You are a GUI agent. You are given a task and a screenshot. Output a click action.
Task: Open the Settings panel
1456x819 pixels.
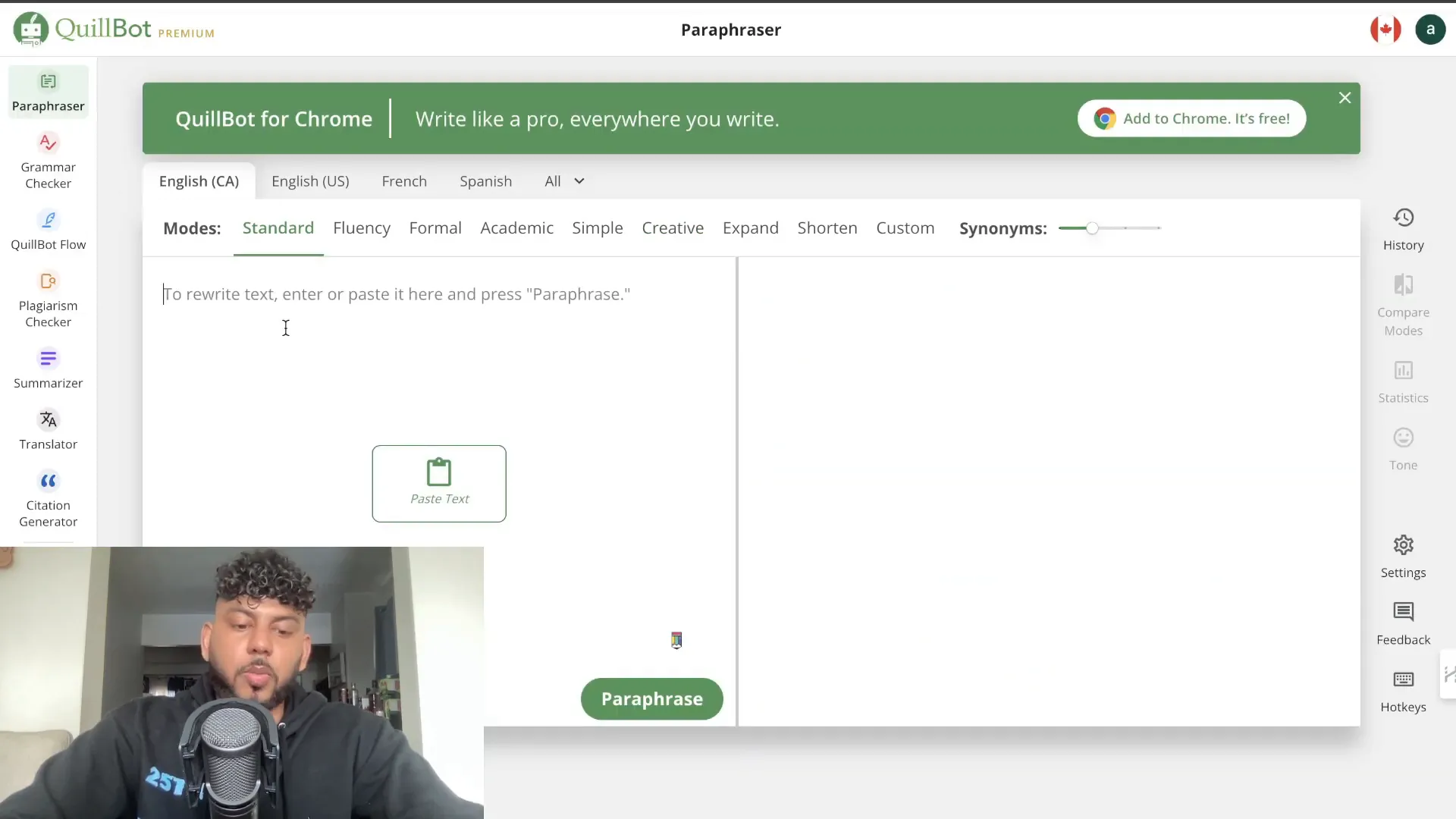(x=1403, y=556)
